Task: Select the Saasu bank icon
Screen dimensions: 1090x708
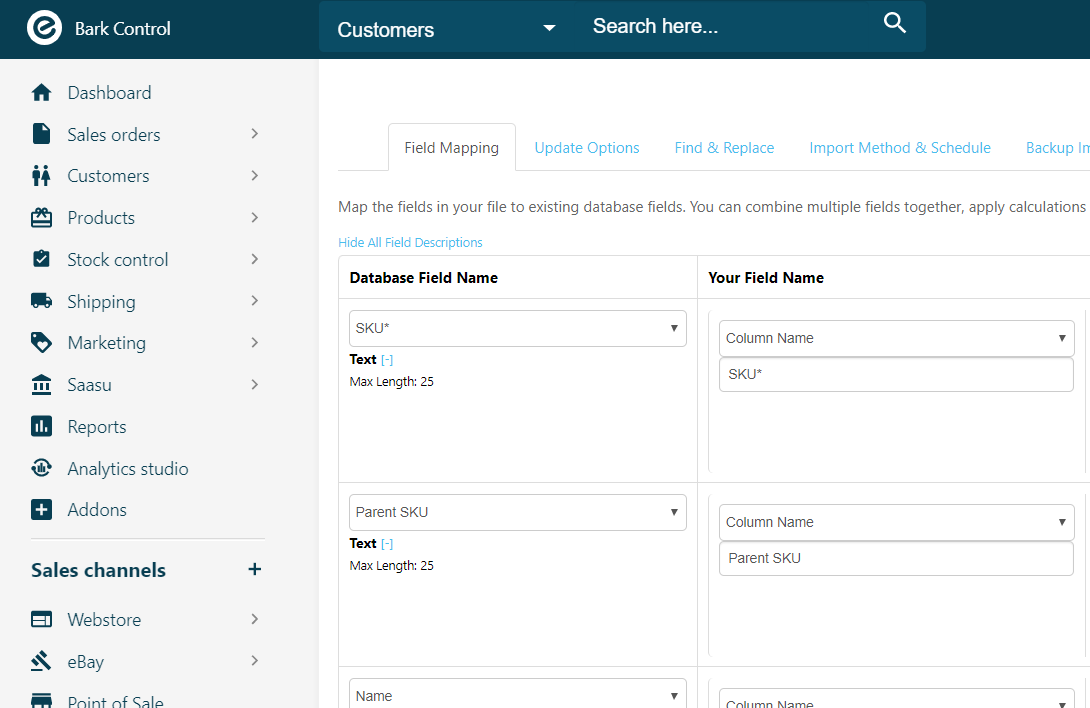Action: coord(42,385)
